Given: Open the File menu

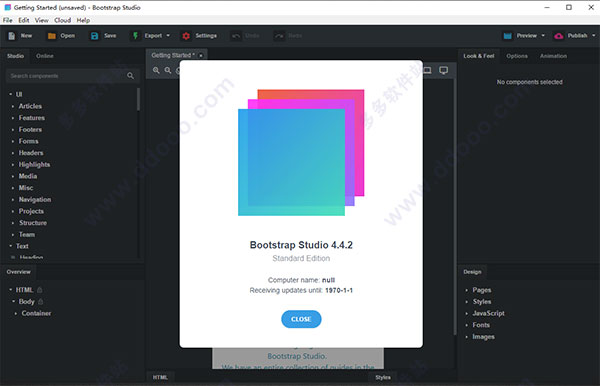Looking at the screenshot, I should 8,20.
